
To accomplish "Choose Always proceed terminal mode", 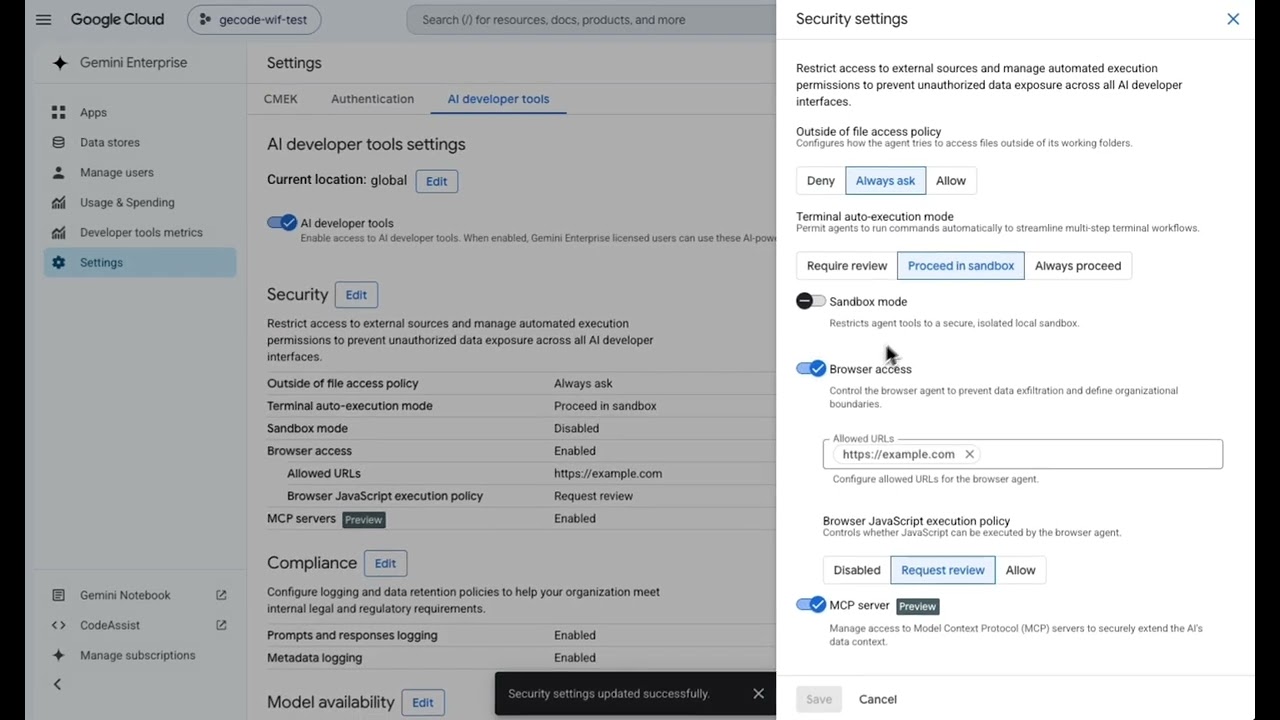I will pyautogui.click(x=1078, y=266).
